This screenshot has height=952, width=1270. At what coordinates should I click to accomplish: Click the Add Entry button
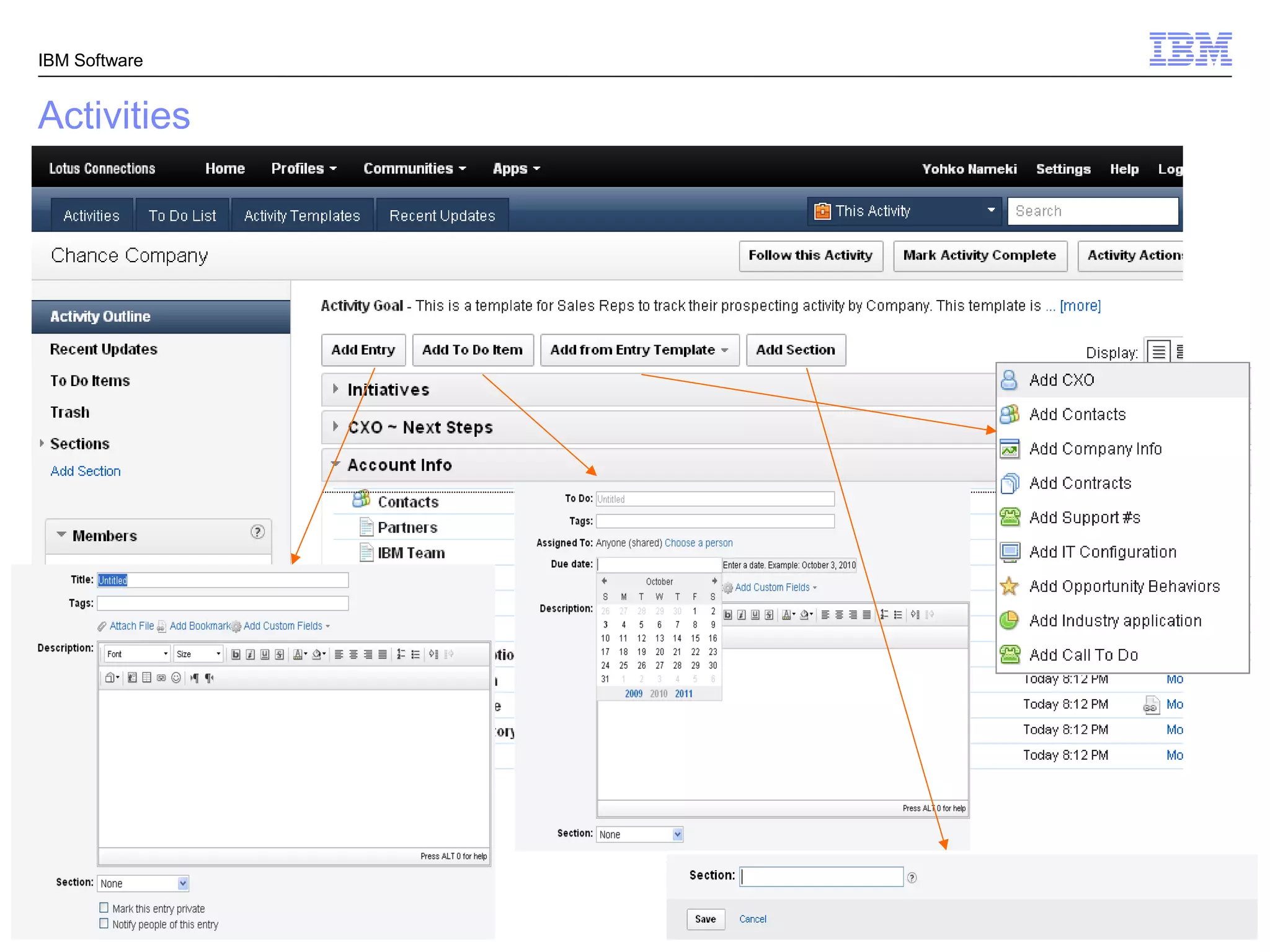363,350
